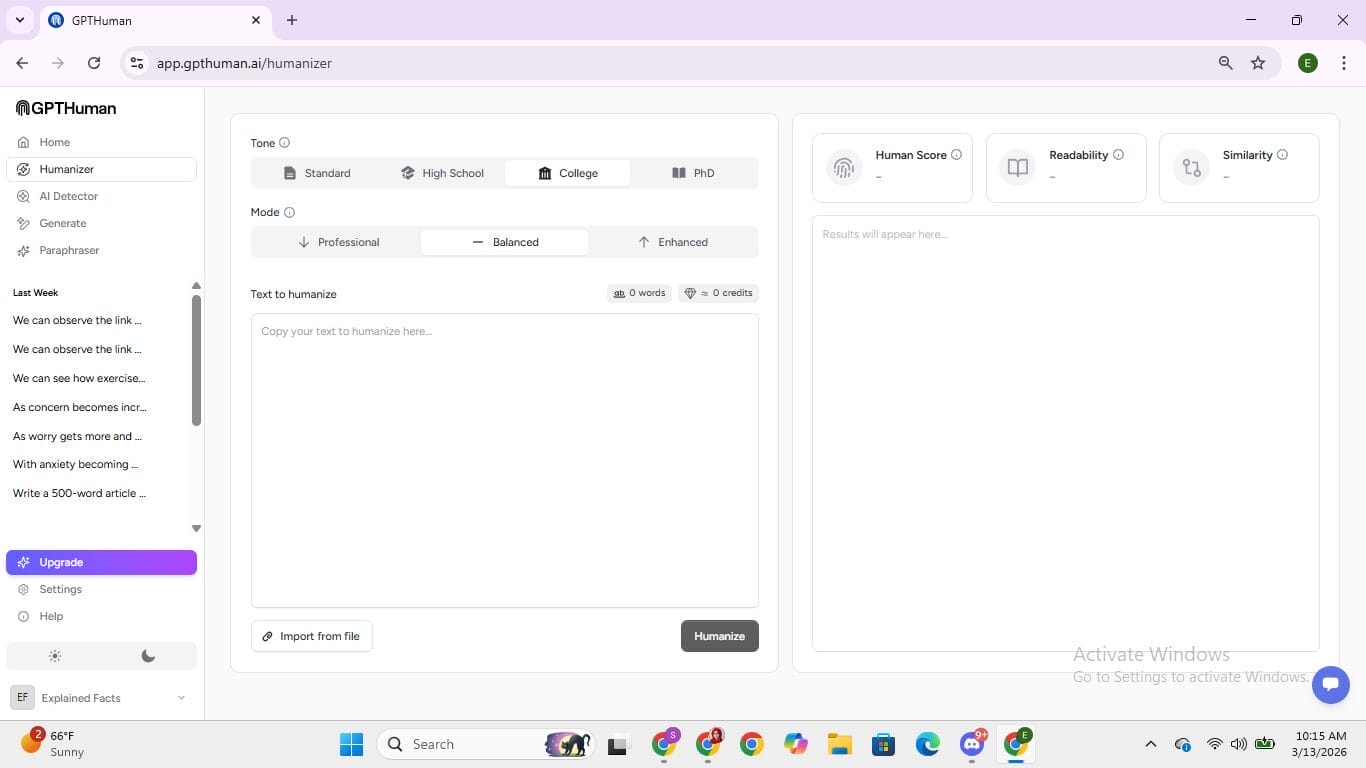Open history item 'As worry gets more and ...'
The height and width of the screenshot is (768, 1366).
79,436
